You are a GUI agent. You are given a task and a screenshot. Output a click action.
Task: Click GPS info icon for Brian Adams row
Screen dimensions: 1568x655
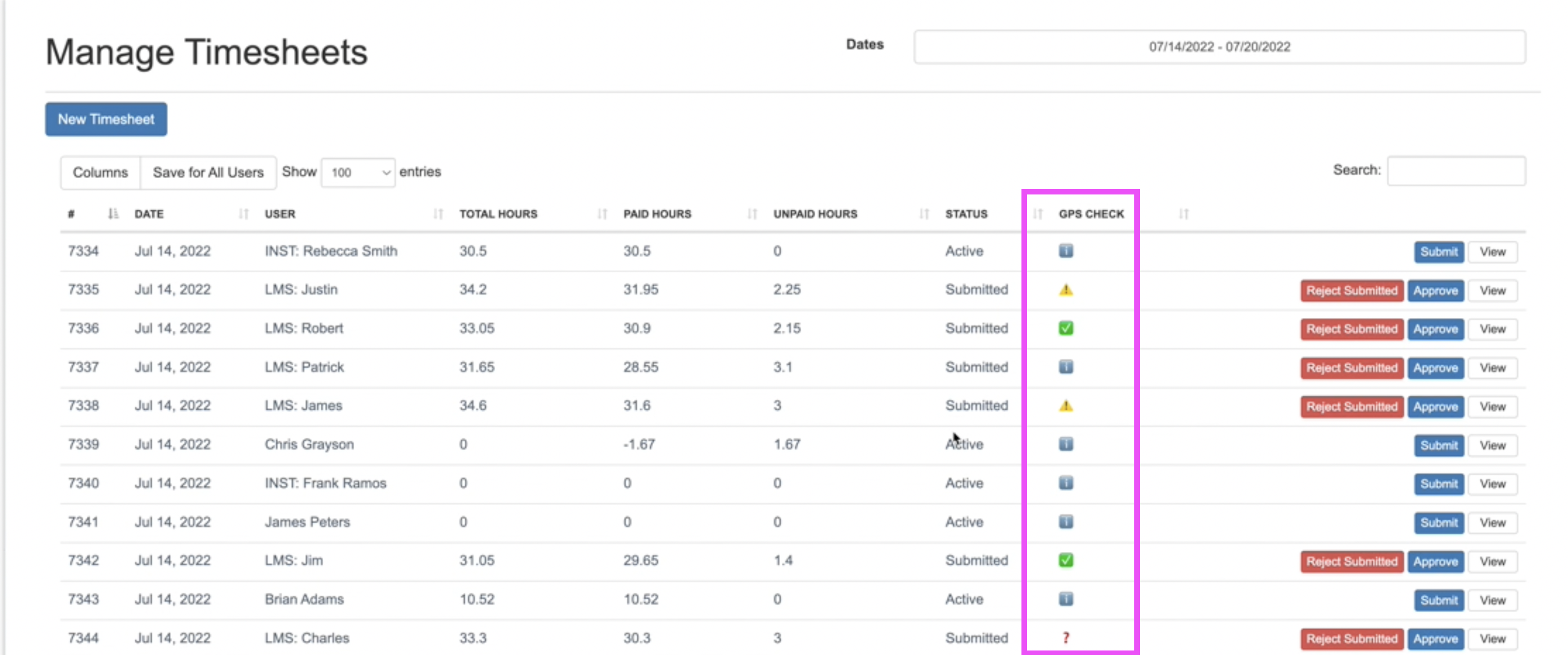click(x=1065, y=599)
